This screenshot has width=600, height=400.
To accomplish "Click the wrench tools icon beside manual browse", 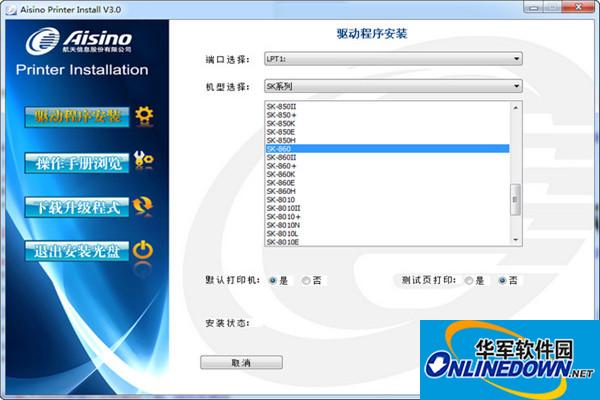I will coord(144,159).
